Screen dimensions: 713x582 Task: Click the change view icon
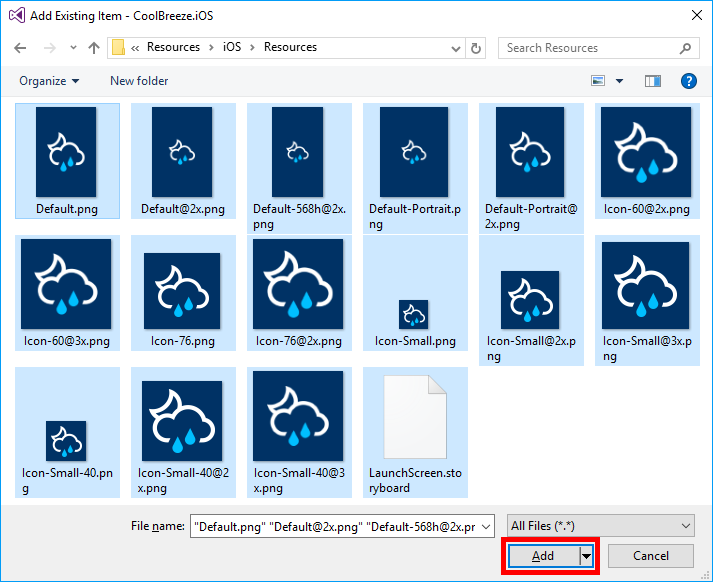point(598,81)
